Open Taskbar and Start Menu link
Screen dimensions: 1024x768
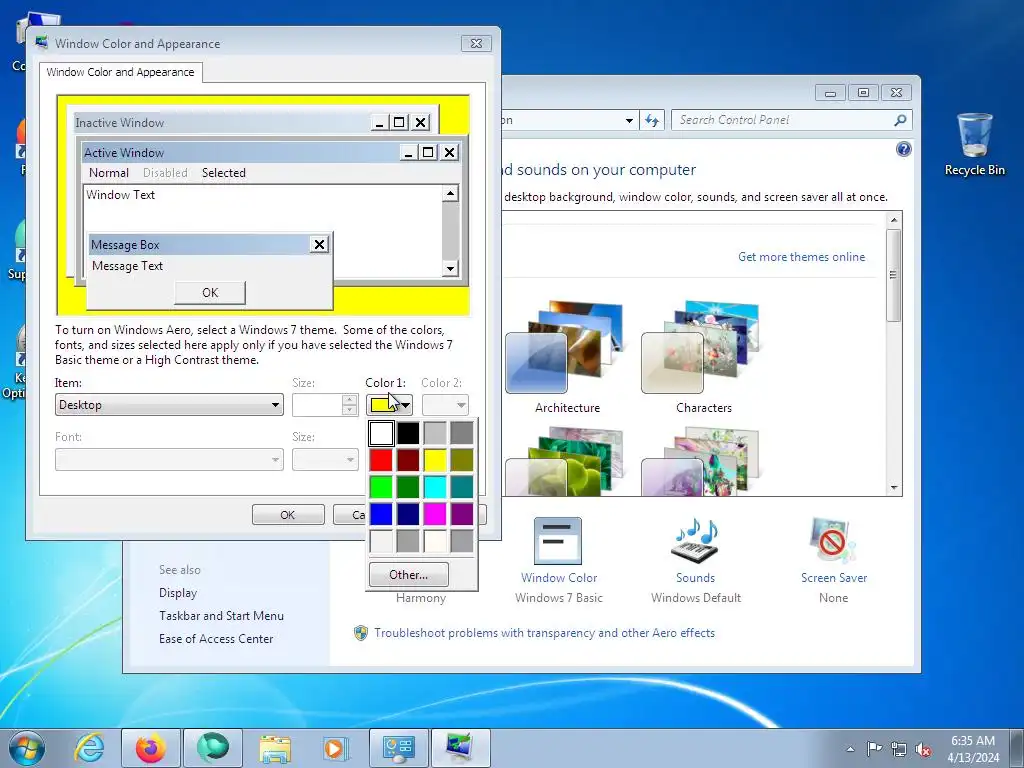[x=221, y=616]
